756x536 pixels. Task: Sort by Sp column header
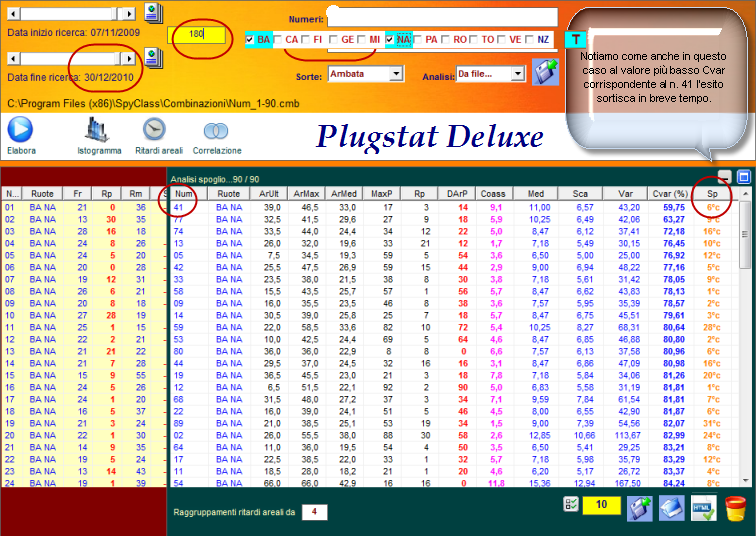pos(713,194)
